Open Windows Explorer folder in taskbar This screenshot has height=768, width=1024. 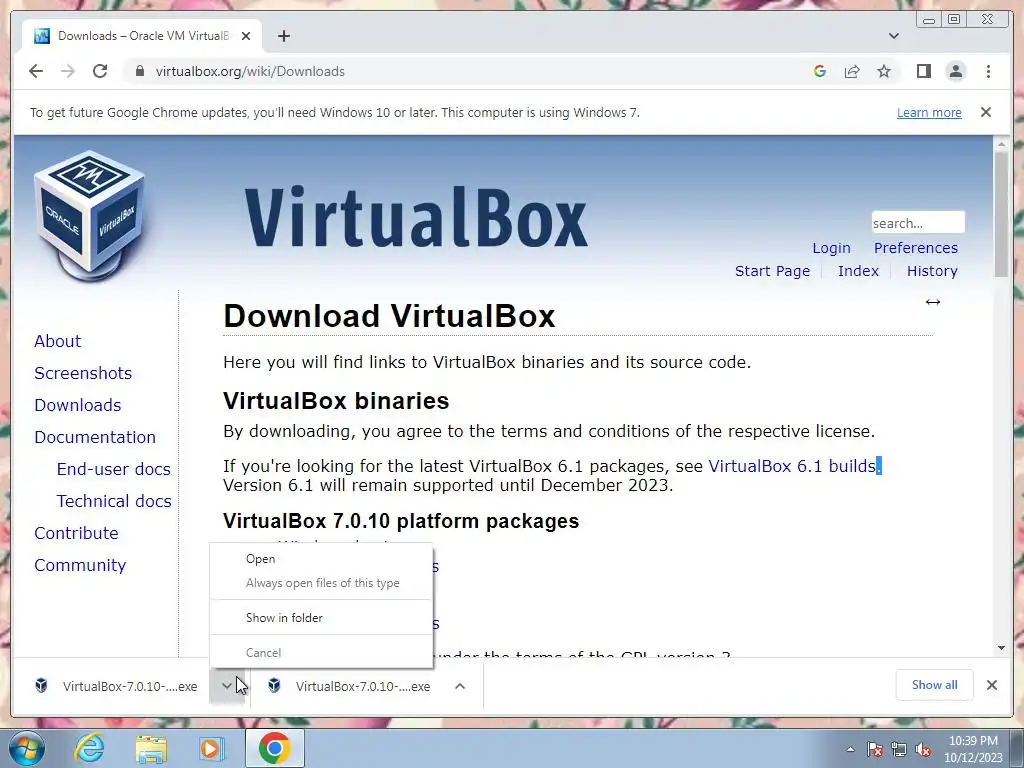coord(151,749)
